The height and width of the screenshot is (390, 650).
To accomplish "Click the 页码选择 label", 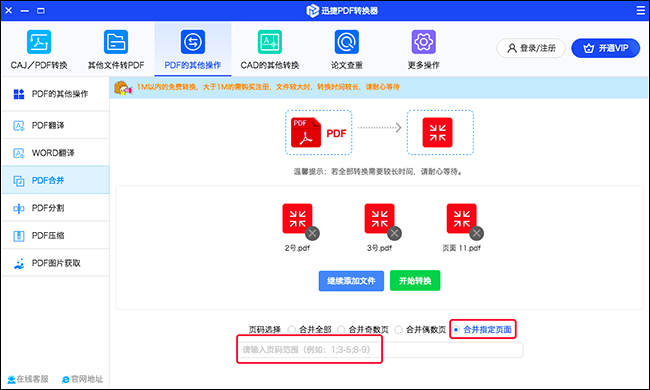I will 264,329.
